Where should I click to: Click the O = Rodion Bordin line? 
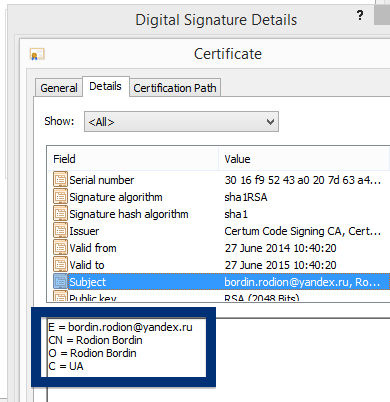click(x=92, y=353)
